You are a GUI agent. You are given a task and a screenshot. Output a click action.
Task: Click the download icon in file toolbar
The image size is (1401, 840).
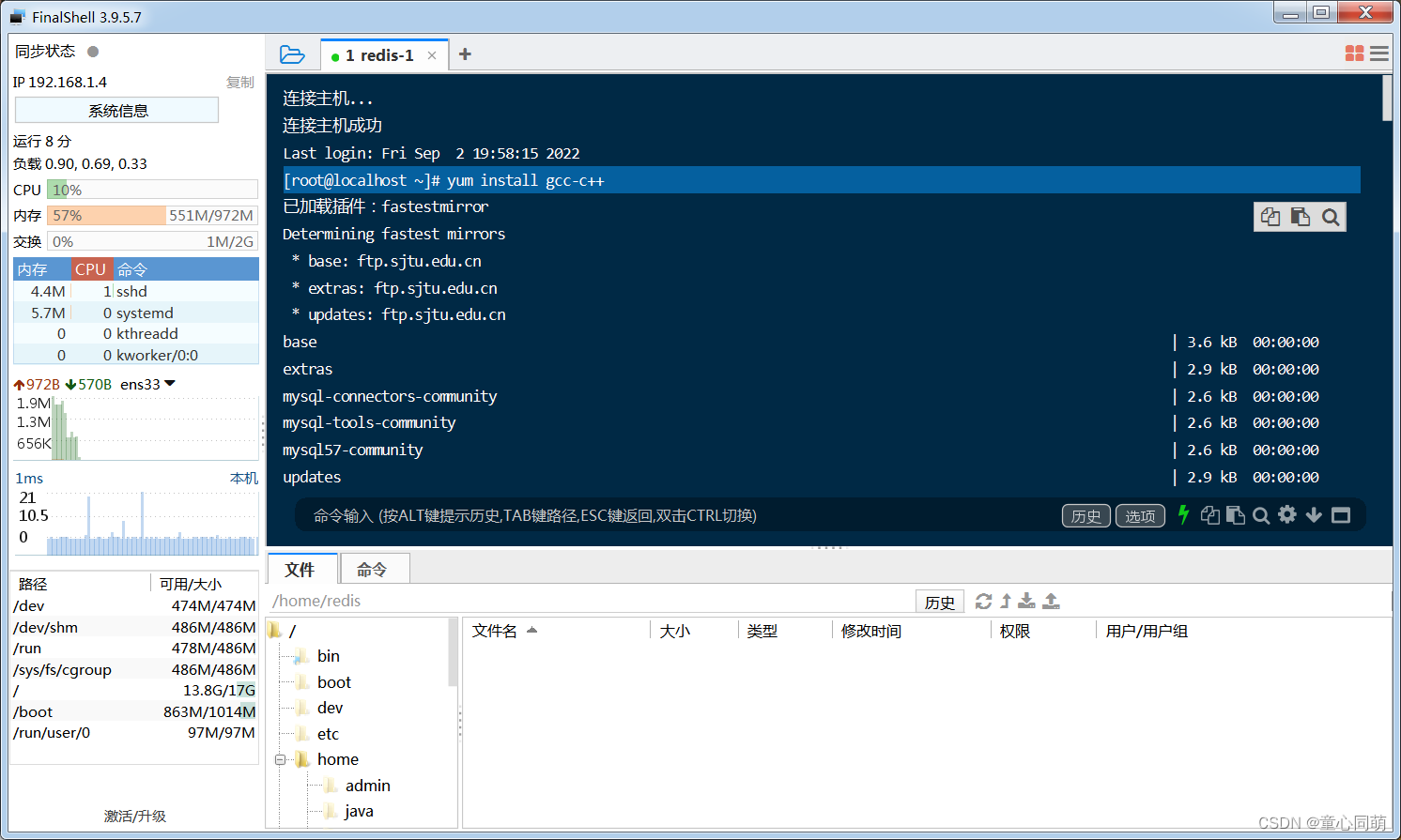coord(1027,601)
